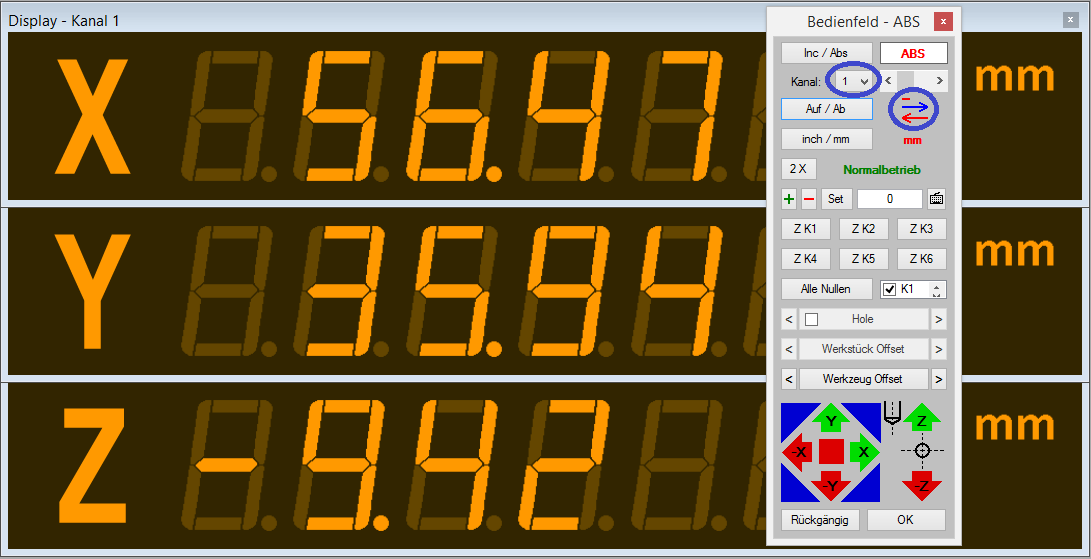The height and width of the screenshot is (559, 1091).
Task: Click the green plus sign button
Action: point(789,199)
